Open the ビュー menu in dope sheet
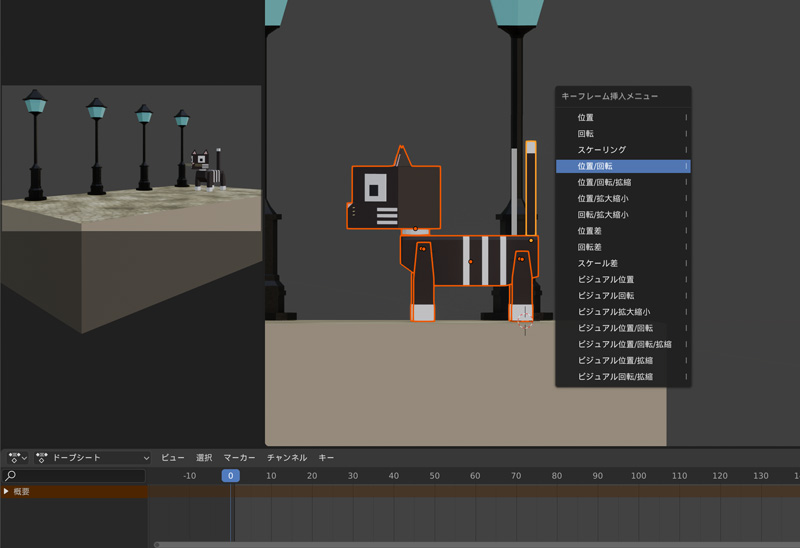The image size is (800, 548). [x=172, y=457]
